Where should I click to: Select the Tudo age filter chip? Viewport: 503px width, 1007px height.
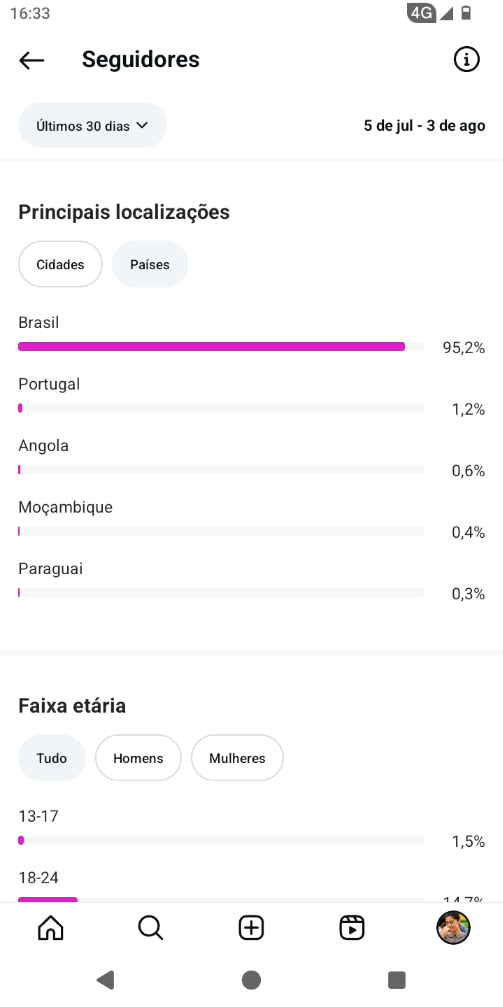click(52, 758)
